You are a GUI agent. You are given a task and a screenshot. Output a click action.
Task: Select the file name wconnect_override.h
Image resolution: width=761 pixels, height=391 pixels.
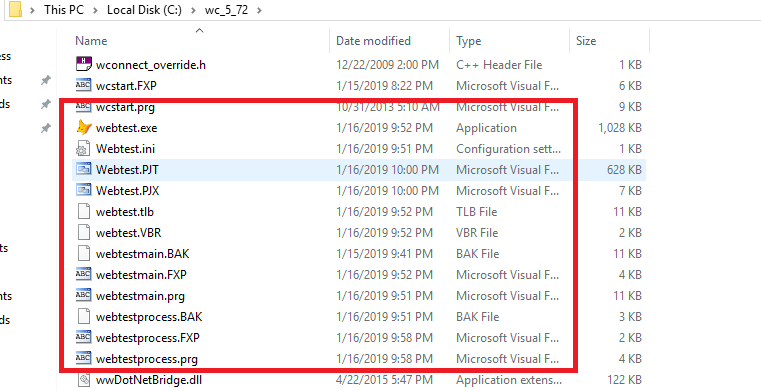[x=151, y=65]
